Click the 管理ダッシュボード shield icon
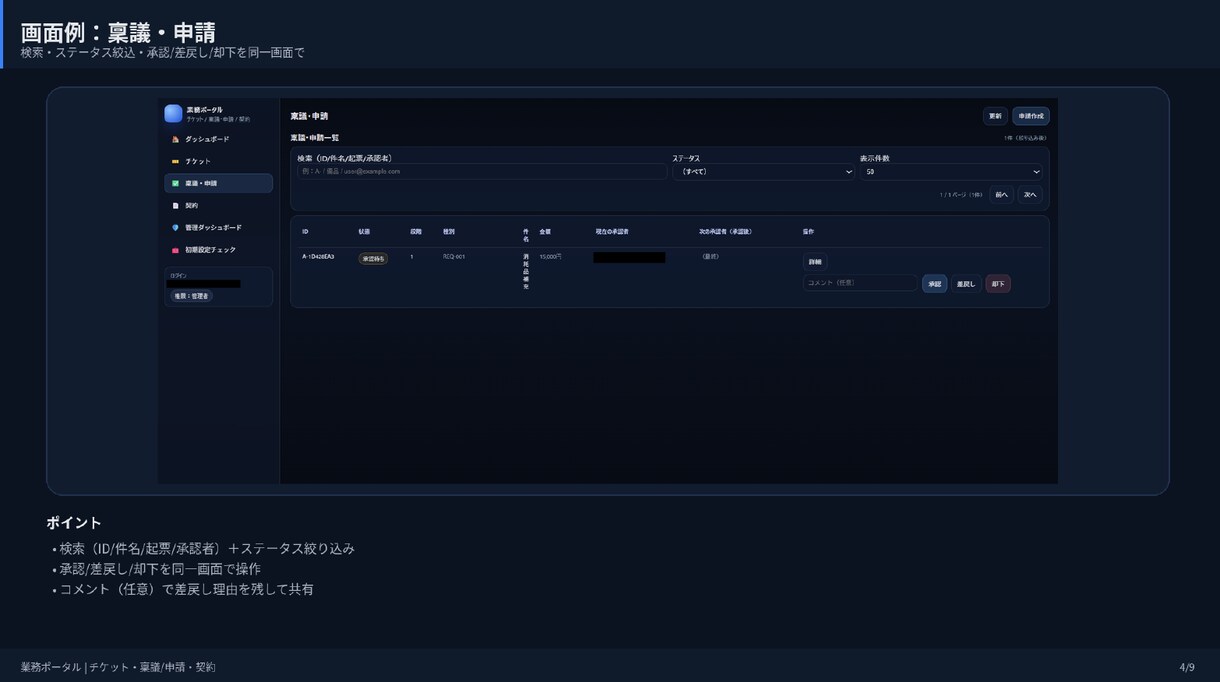Screen dimensions: 1220x682 pyautogui.click(x=175, y=227)
